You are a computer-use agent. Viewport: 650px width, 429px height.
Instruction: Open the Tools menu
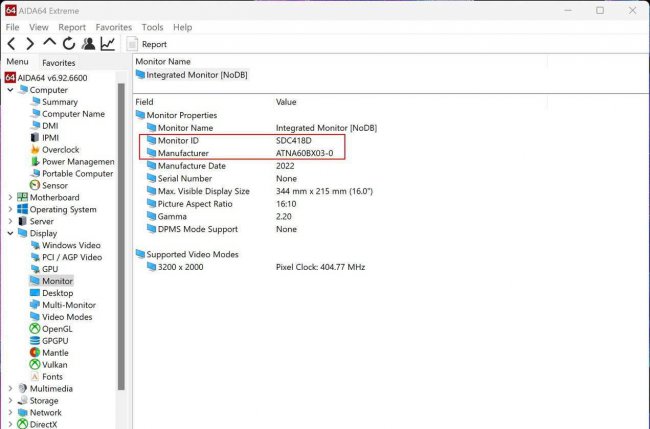152,27
